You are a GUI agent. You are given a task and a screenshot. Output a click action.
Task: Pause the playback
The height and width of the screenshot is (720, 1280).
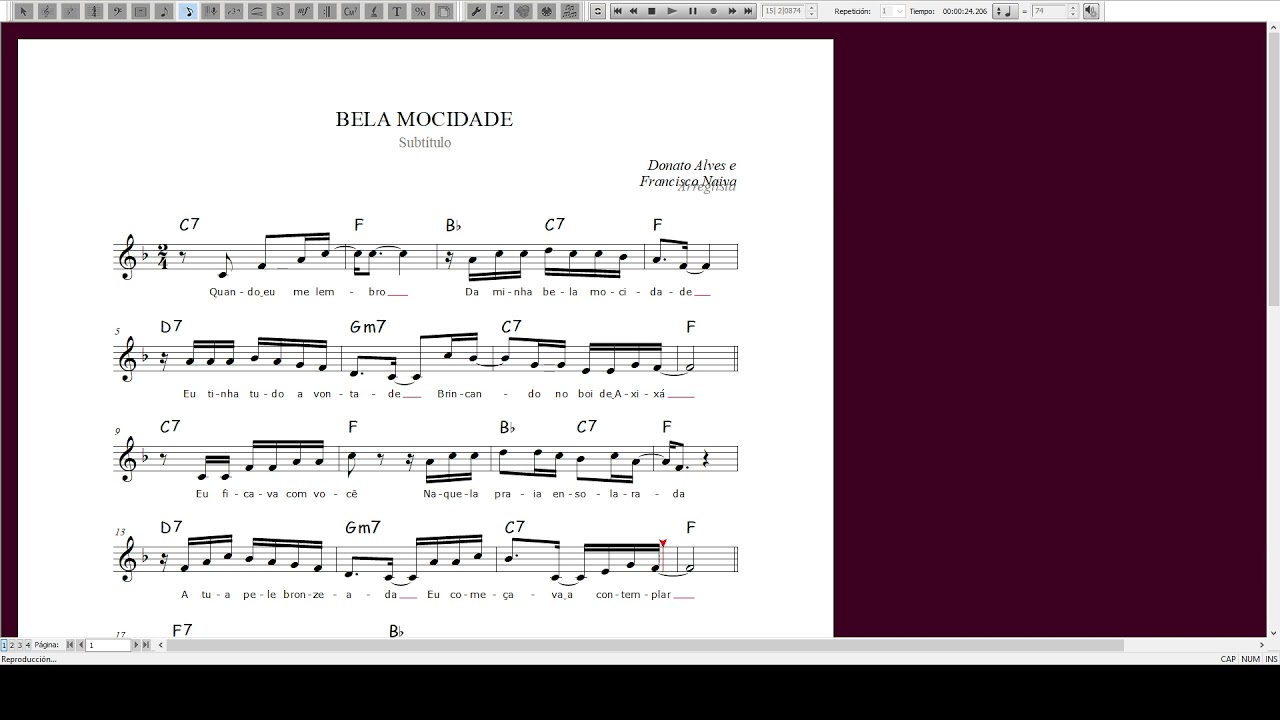[x=693, y=11]
